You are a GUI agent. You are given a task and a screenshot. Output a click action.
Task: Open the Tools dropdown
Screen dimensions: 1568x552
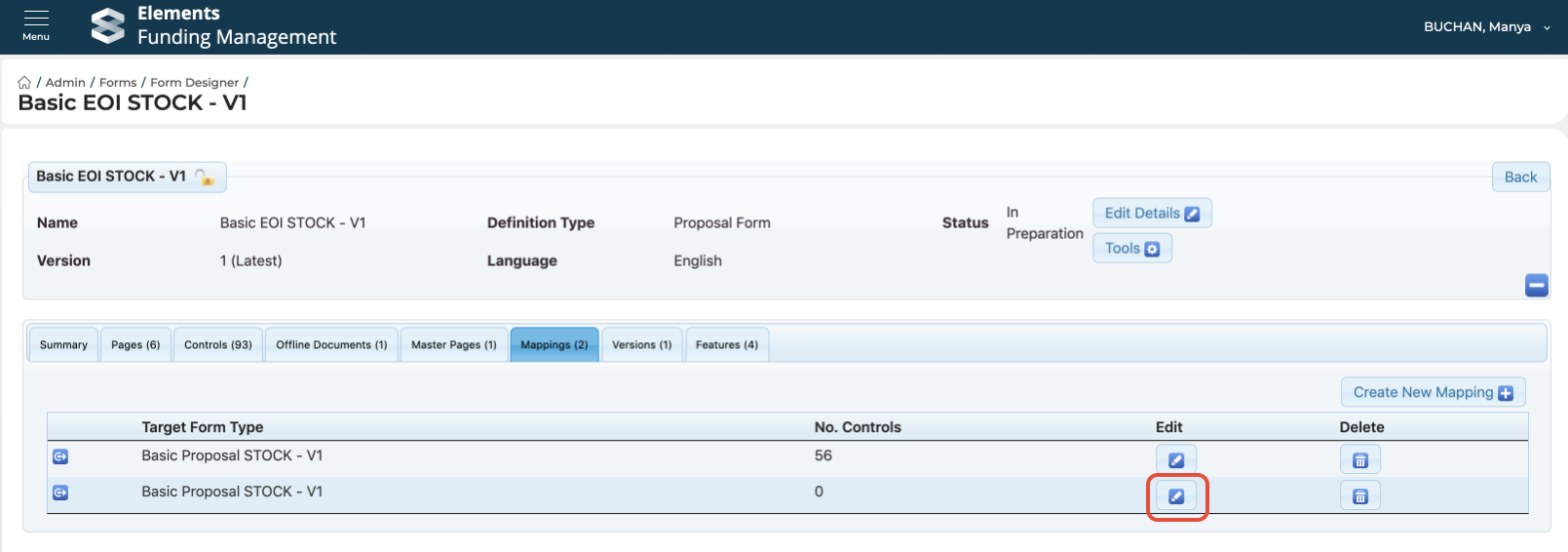(1131, 249)
